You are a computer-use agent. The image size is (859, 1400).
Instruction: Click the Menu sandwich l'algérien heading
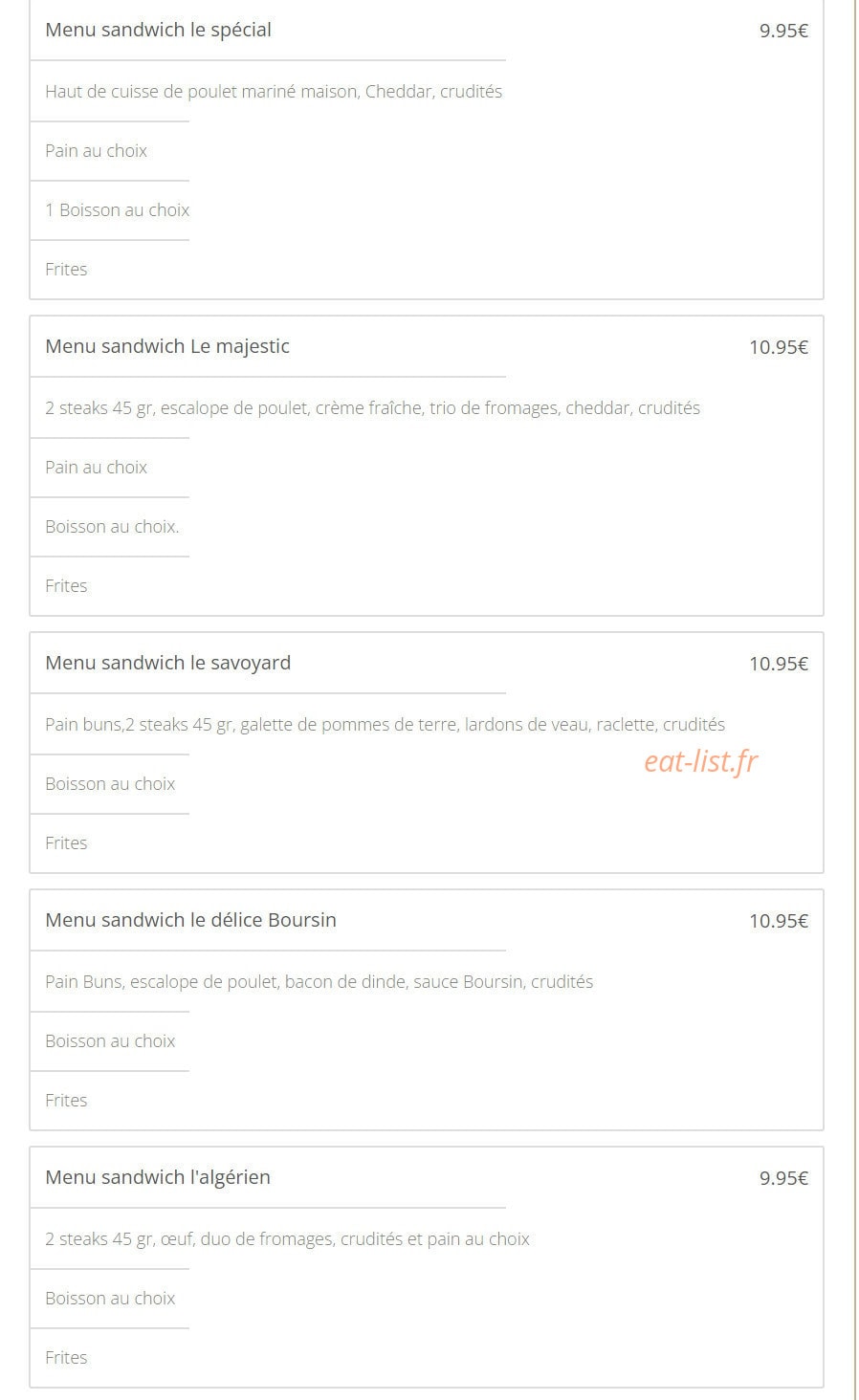click(158, 1177)
